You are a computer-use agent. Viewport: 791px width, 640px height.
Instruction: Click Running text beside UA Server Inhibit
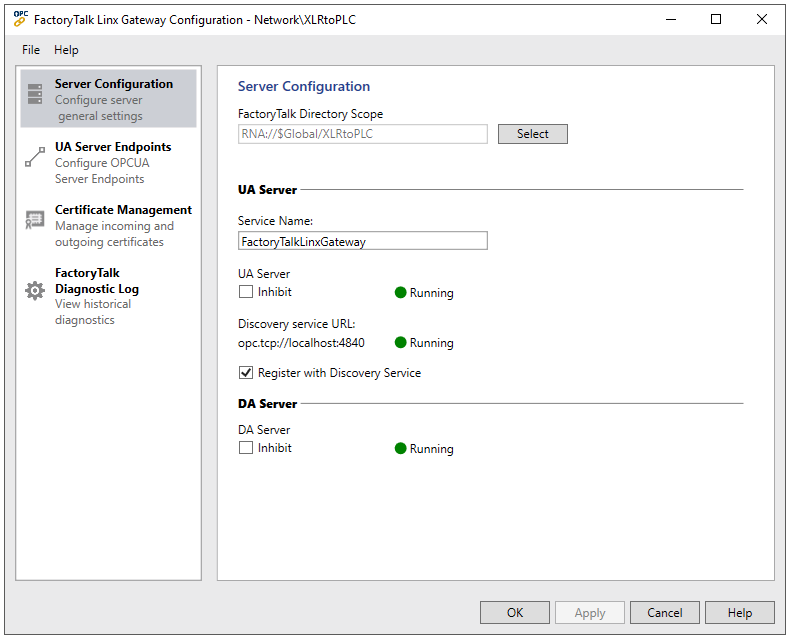(x=431, y=293)
